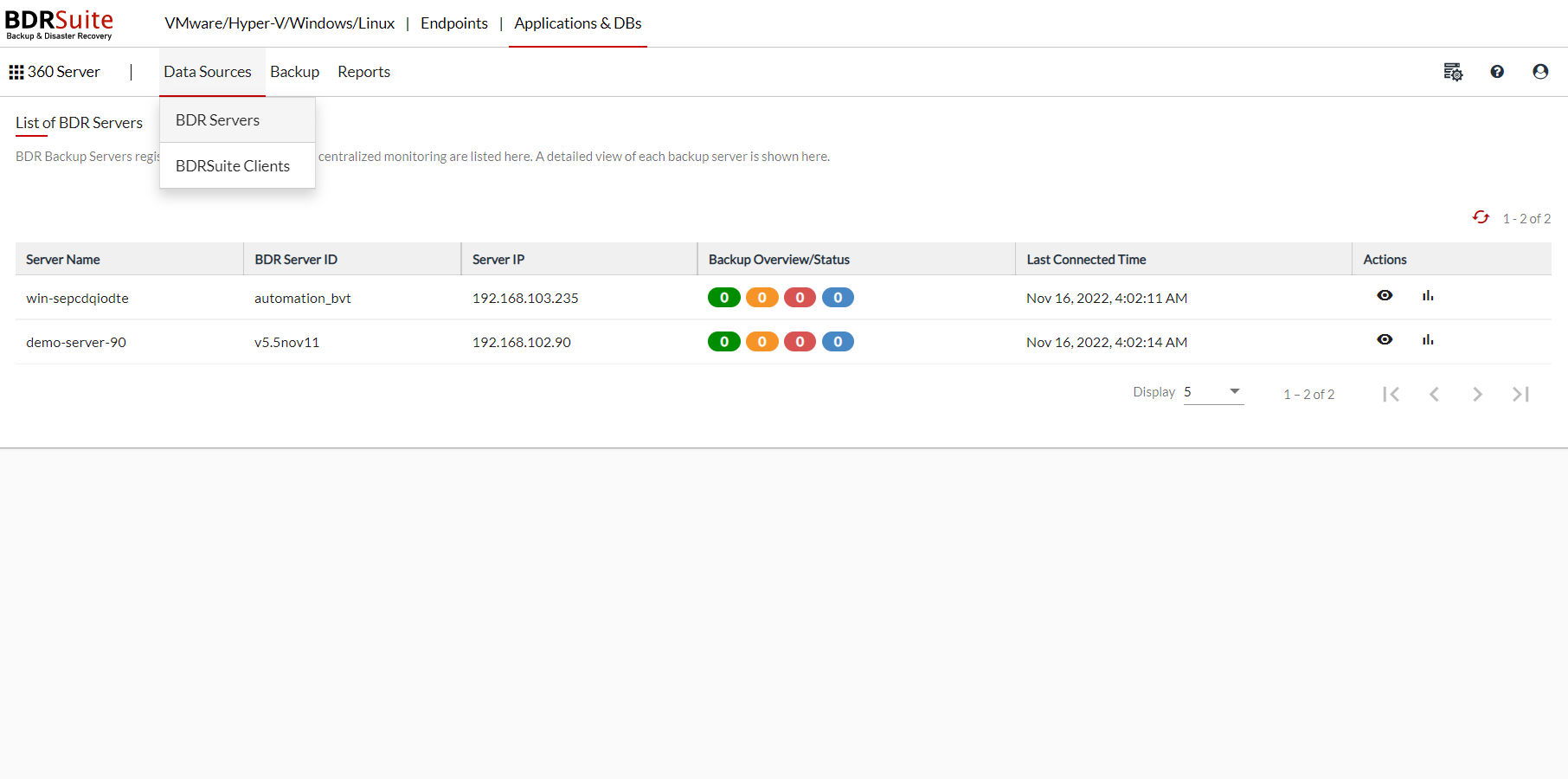Click server ID automation_bvt

(x=303, y=299)
